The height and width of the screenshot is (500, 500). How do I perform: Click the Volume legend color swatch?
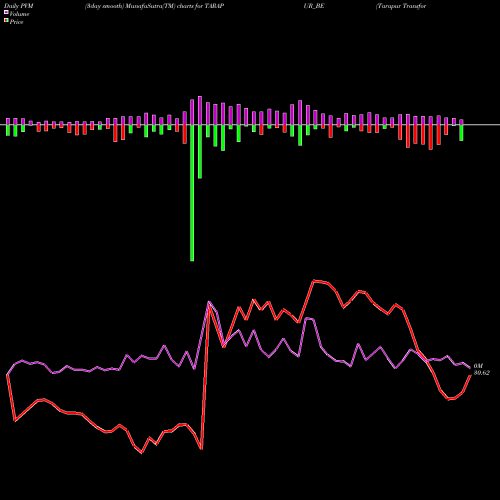(x=6, y=12)
